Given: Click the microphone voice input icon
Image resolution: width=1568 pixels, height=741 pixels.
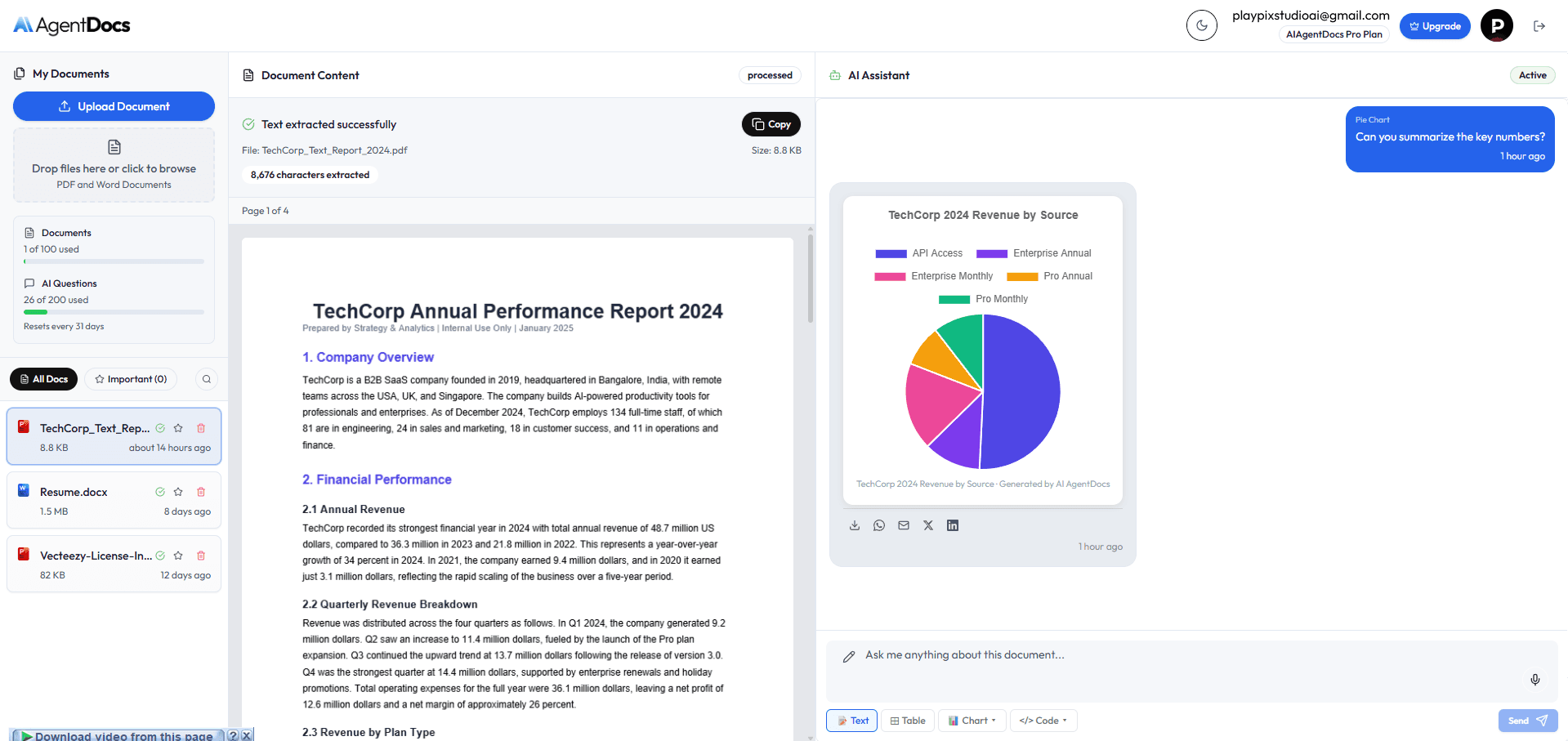Looking at the screenshot, I should point(1535,680).
